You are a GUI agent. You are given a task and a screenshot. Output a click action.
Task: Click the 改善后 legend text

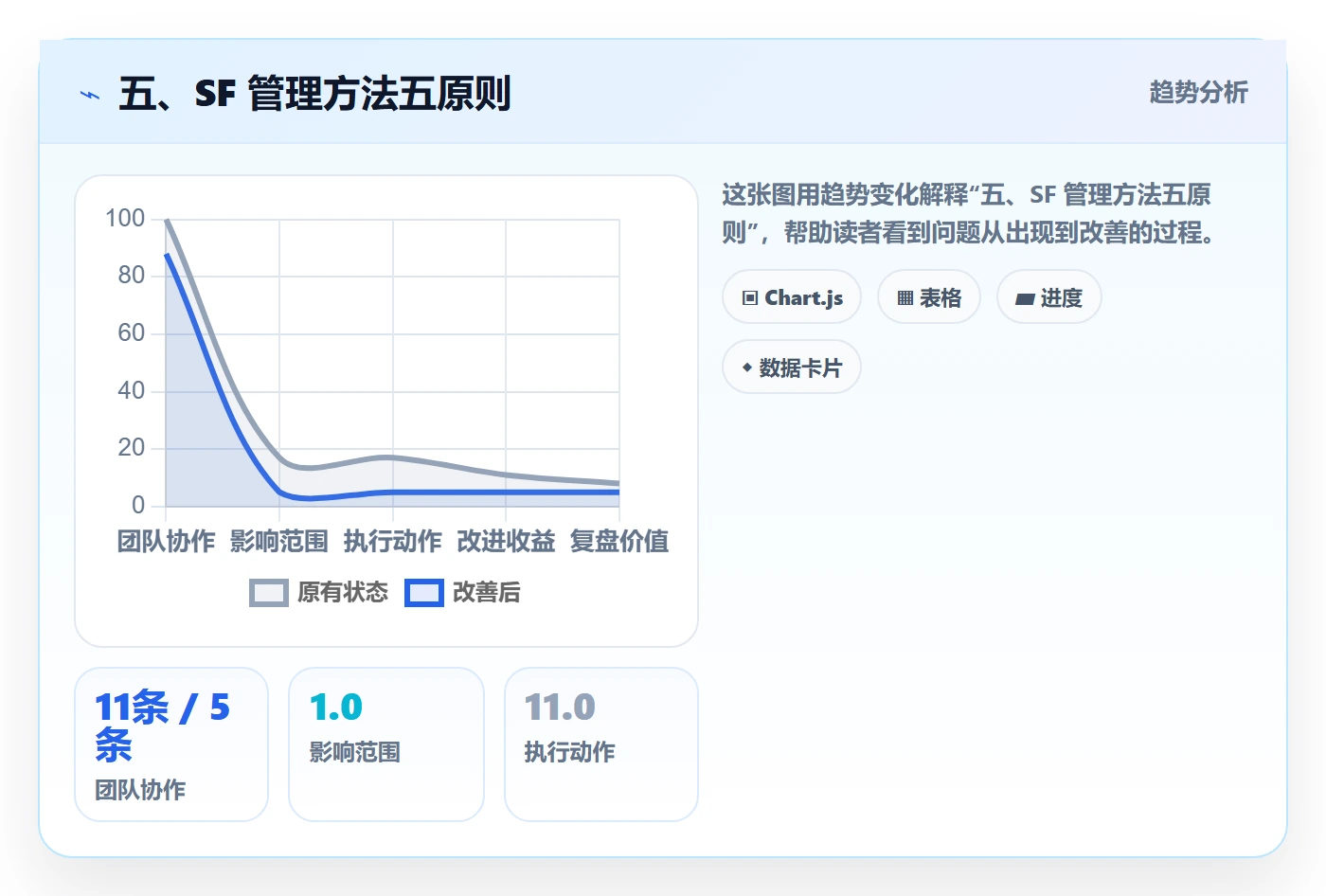coord(487,593)
